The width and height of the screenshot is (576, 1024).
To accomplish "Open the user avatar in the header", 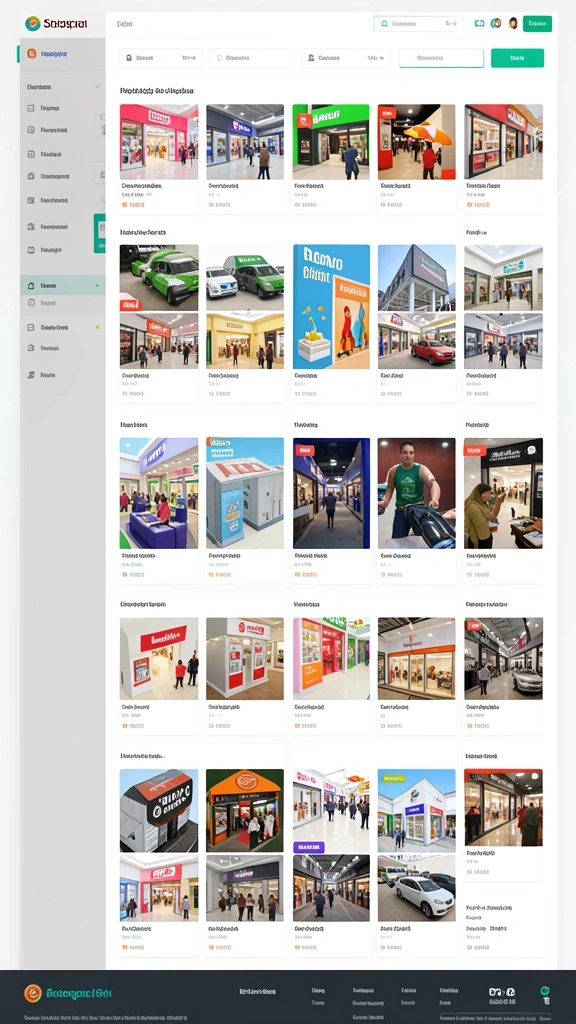I will (x=513, y=24).
